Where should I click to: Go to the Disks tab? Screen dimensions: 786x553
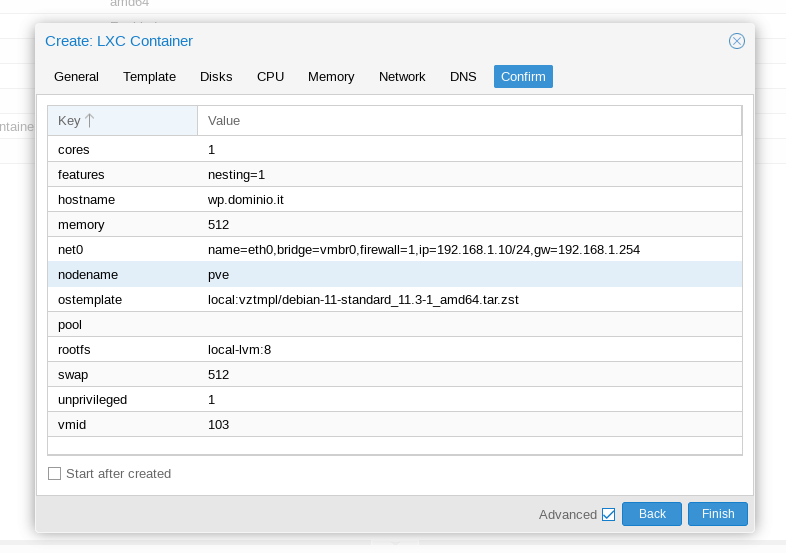pyautogui.click(x=216, y=77)
